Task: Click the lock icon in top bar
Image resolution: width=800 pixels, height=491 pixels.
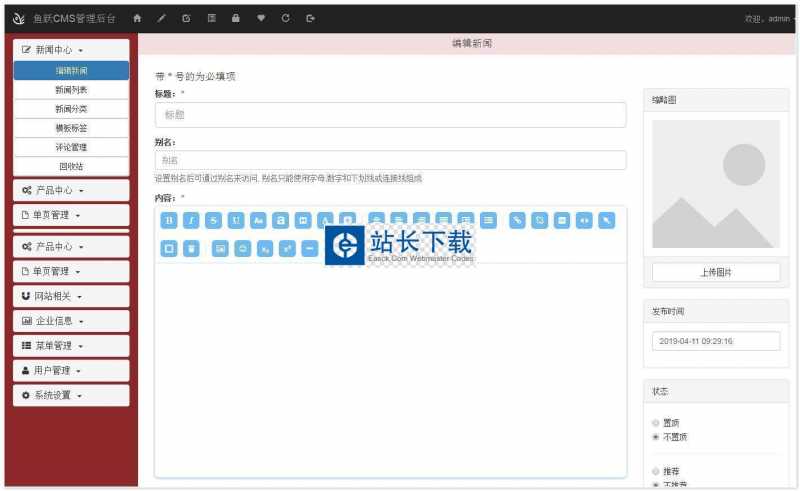Action: tap(236, 18)
